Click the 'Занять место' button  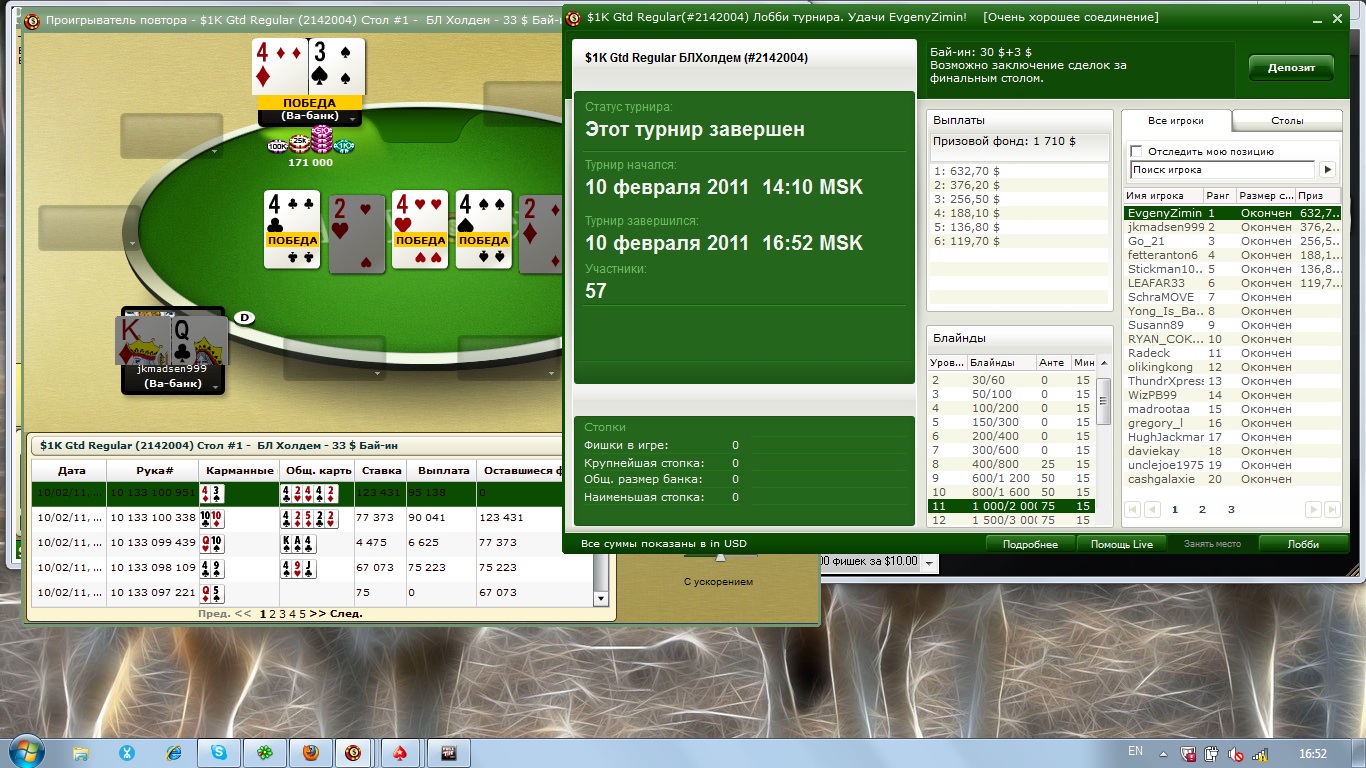[1212, 544]
